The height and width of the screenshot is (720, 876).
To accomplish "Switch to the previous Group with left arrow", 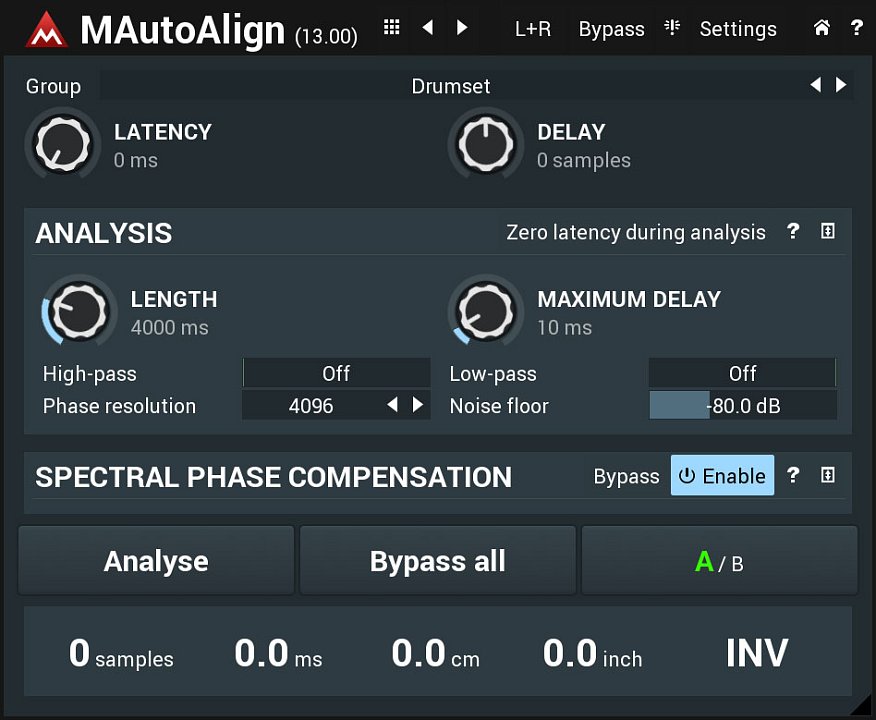I will point(816,85).
